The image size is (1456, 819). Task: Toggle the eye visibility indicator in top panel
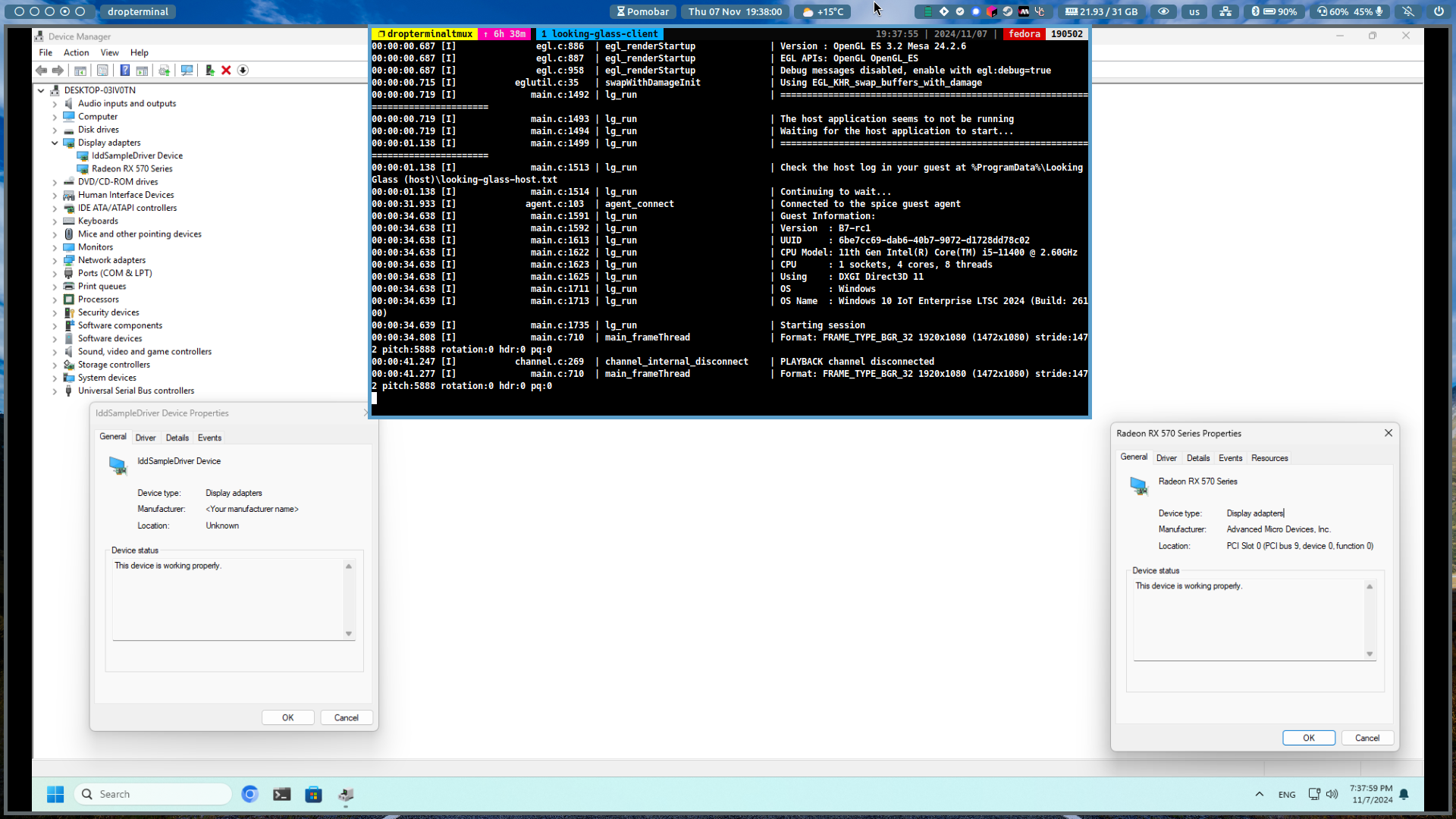coord(1163,11)
